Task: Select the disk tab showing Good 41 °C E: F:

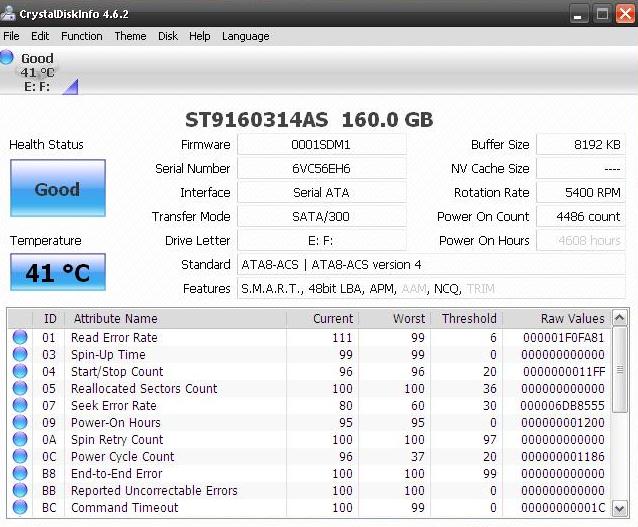Action: pos(37,72)
